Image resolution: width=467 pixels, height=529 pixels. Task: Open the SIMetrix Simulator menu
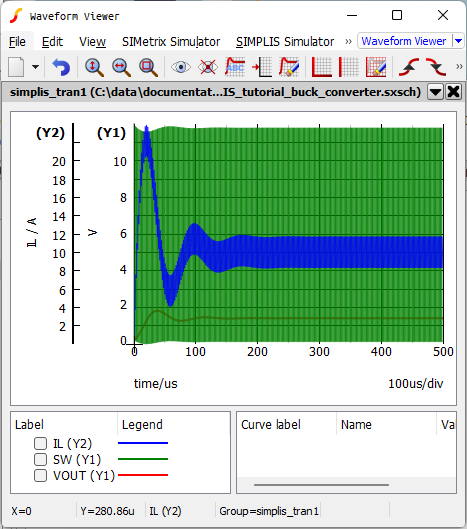(x=171, y=42)
